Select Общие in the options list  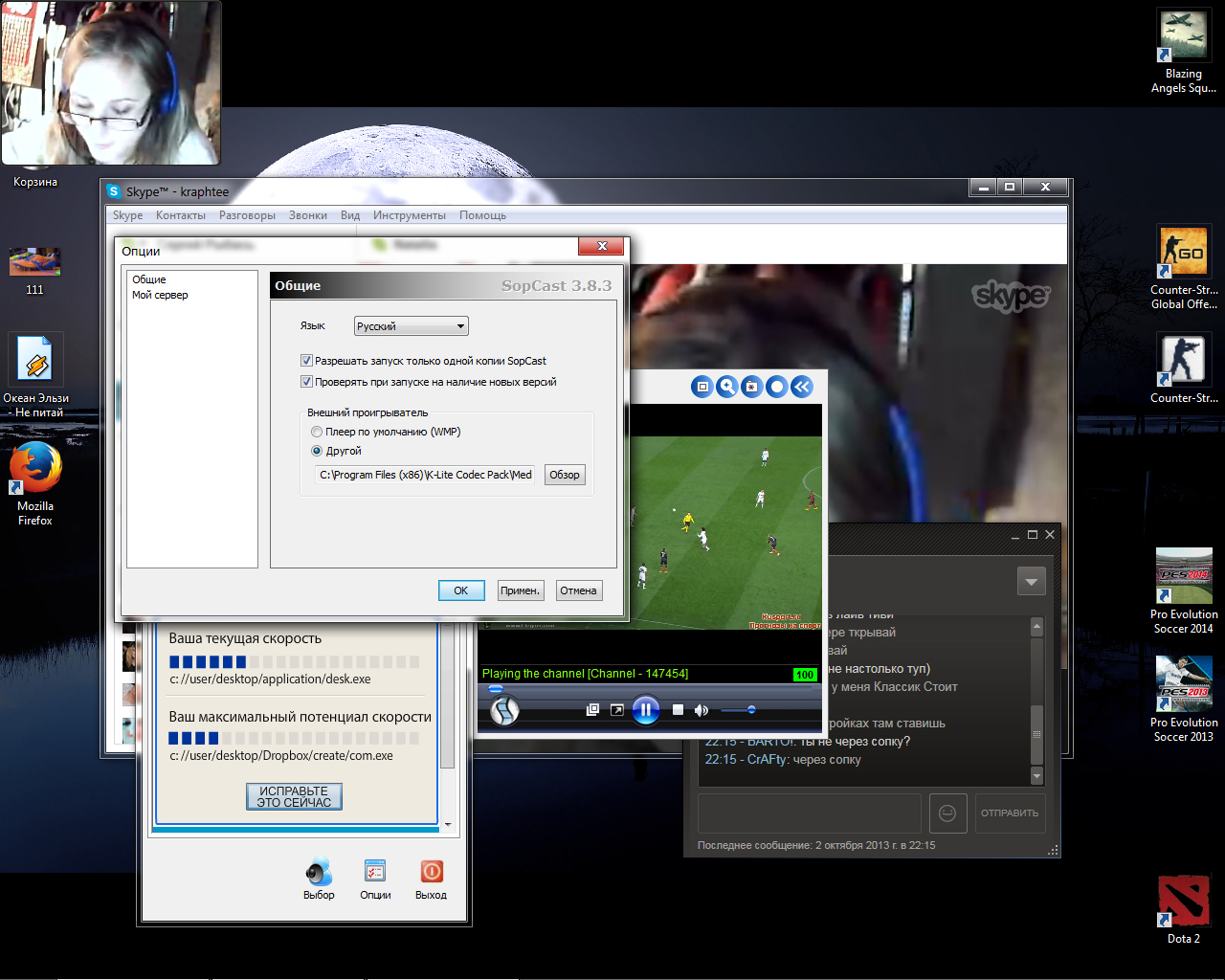149,279
